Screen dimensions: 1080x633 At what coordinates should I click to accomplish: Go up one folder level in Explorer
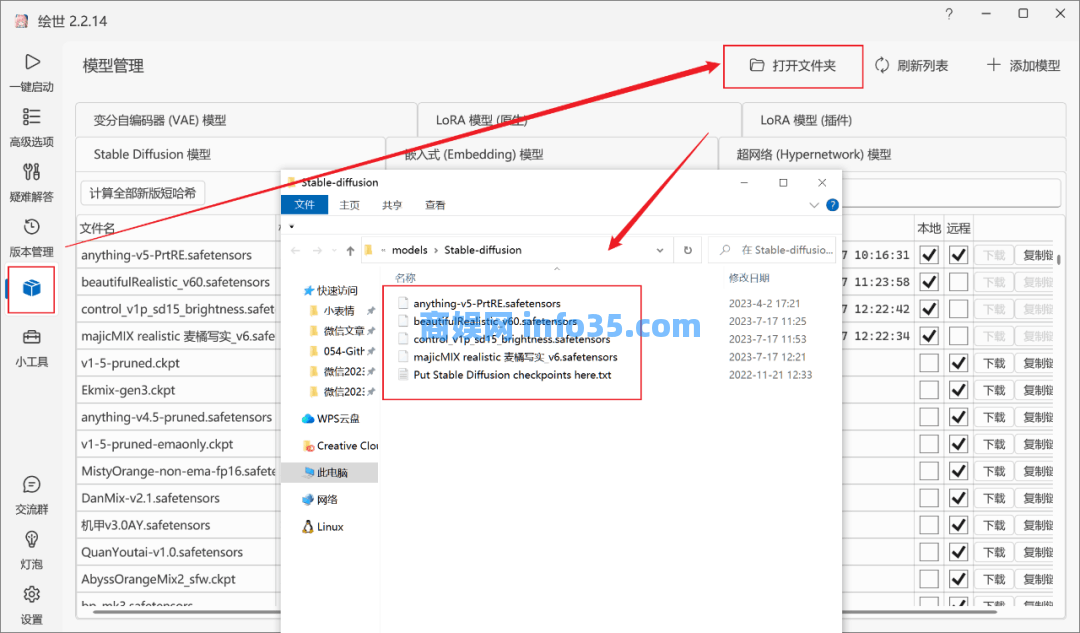[350, 251]
